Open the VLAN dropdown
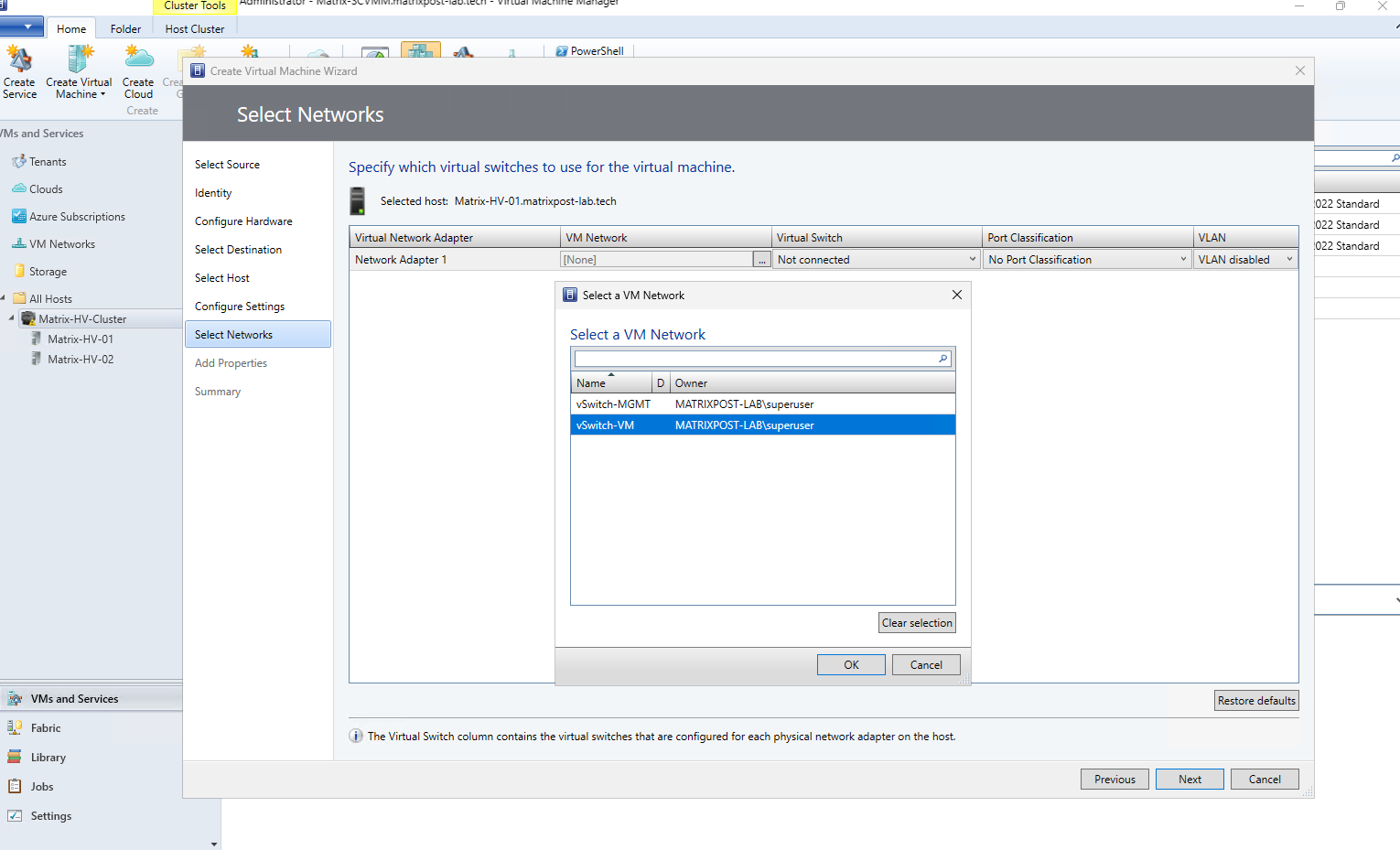1400x850 pixels. click(1290, 260)
